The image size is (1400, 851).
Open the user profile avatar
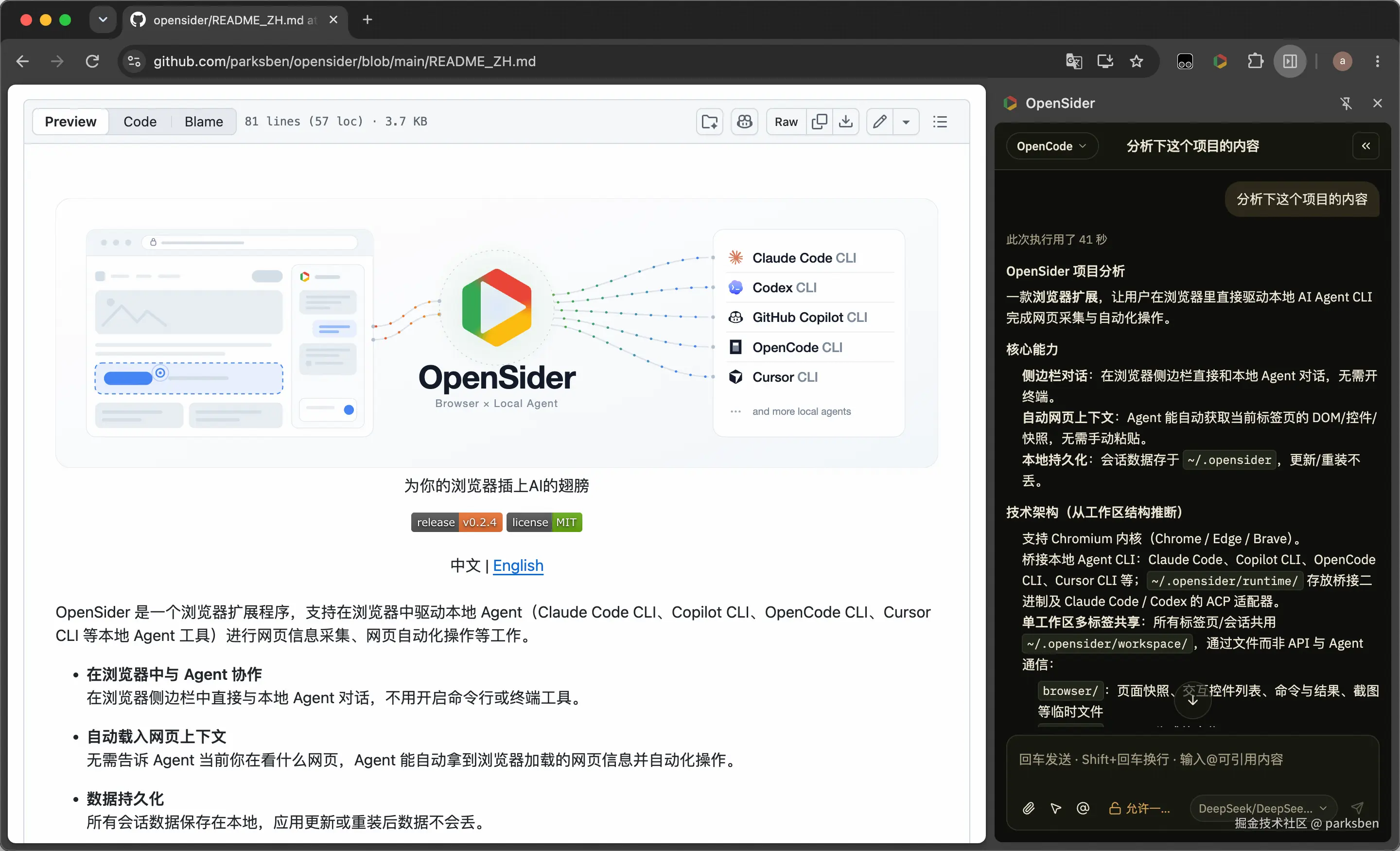tap(1342, 61)
